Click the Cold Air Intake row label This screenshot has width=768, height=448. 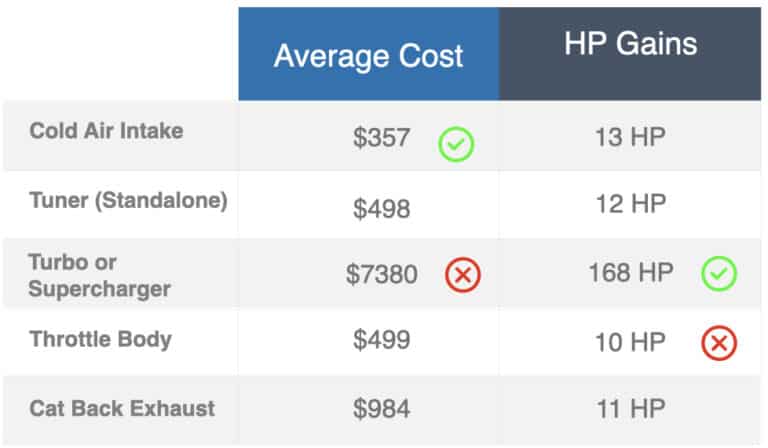pyautogui.click(x=106, y=131)
